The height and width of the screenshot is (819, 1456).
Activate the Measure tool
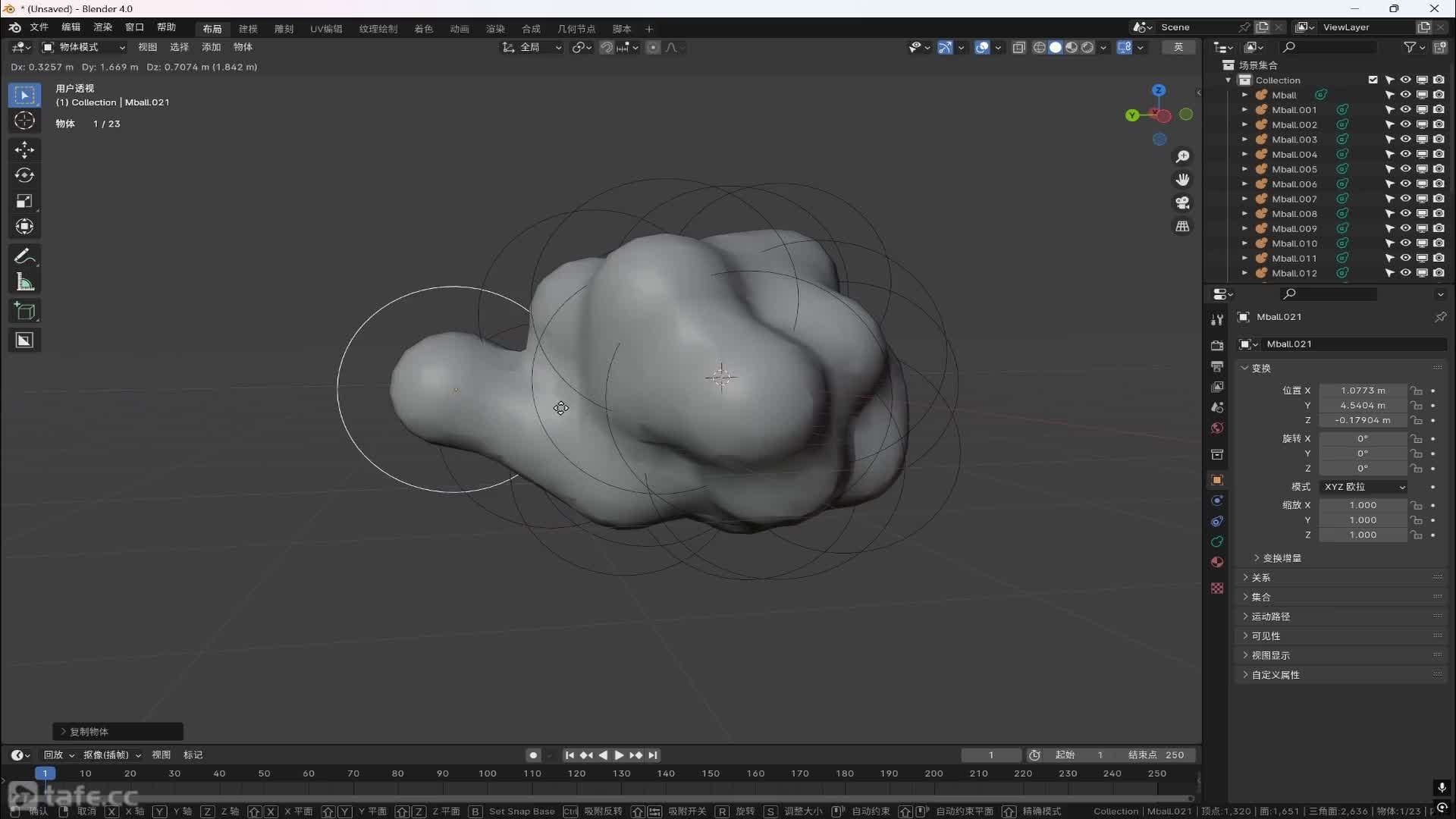coord(24,283)
